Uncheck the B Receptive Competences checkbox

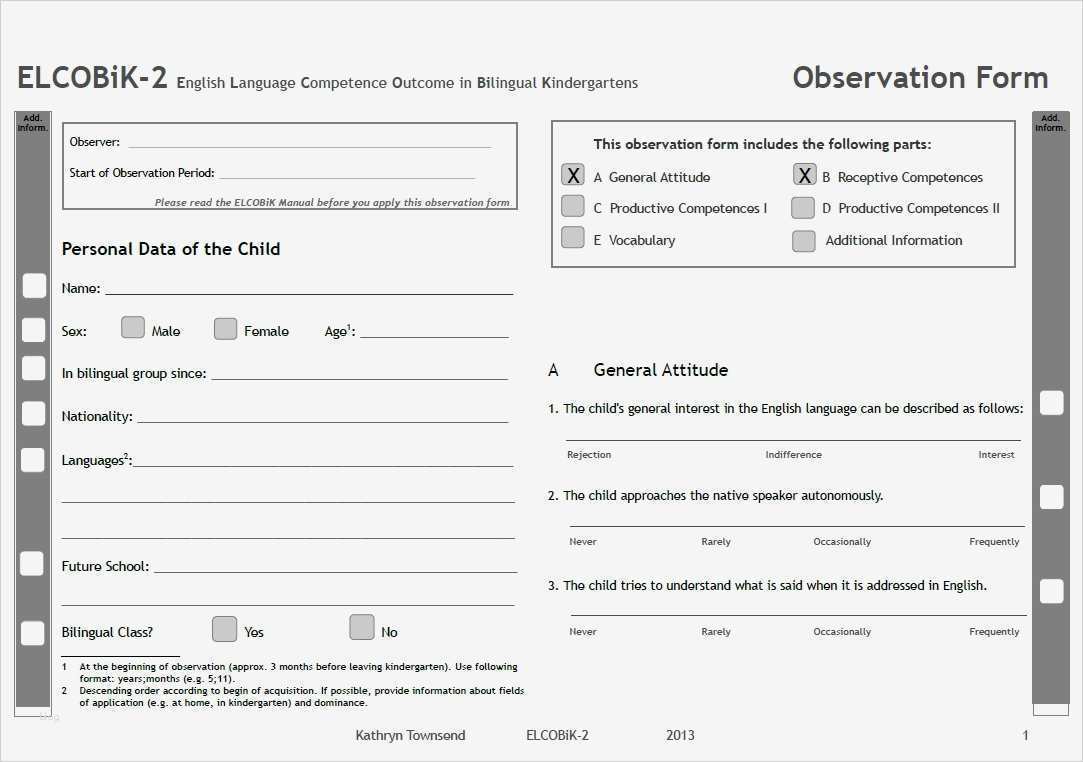point(804,175)
